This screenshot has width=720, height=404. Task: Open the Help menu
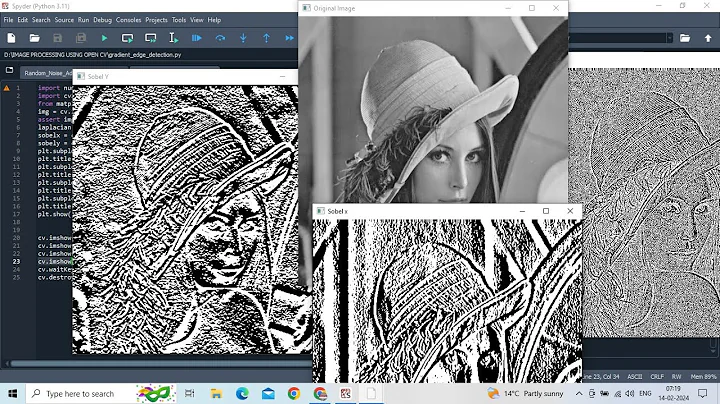click(x=214, y=20)
